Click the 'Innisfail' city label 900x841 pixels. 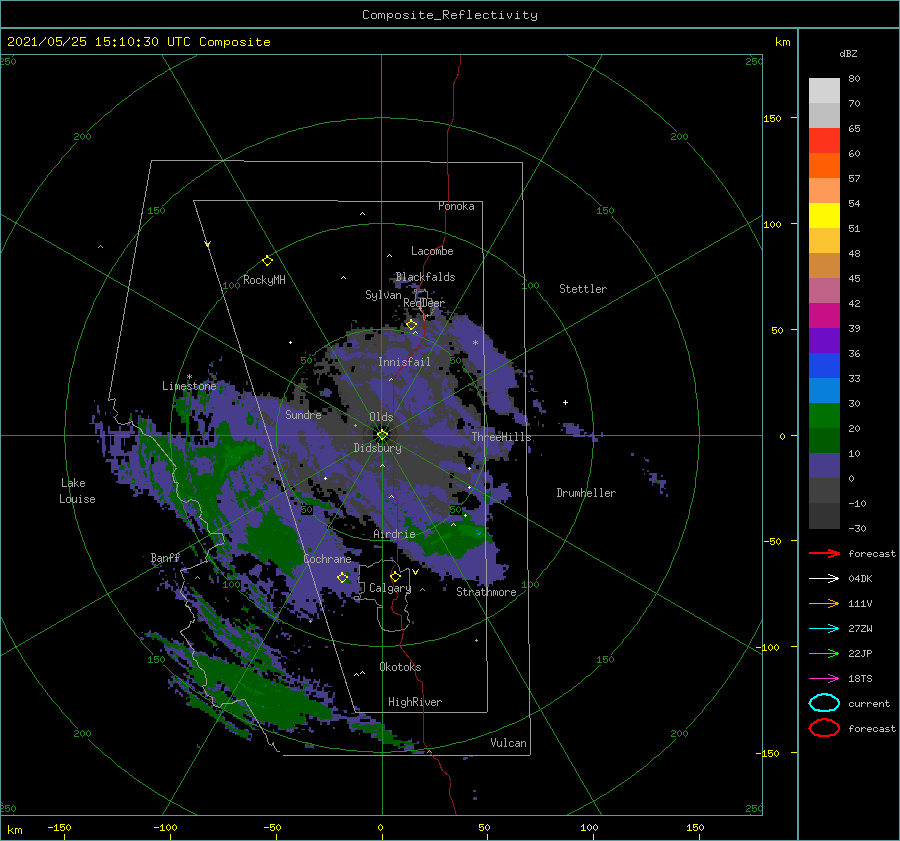pos(404,362)
